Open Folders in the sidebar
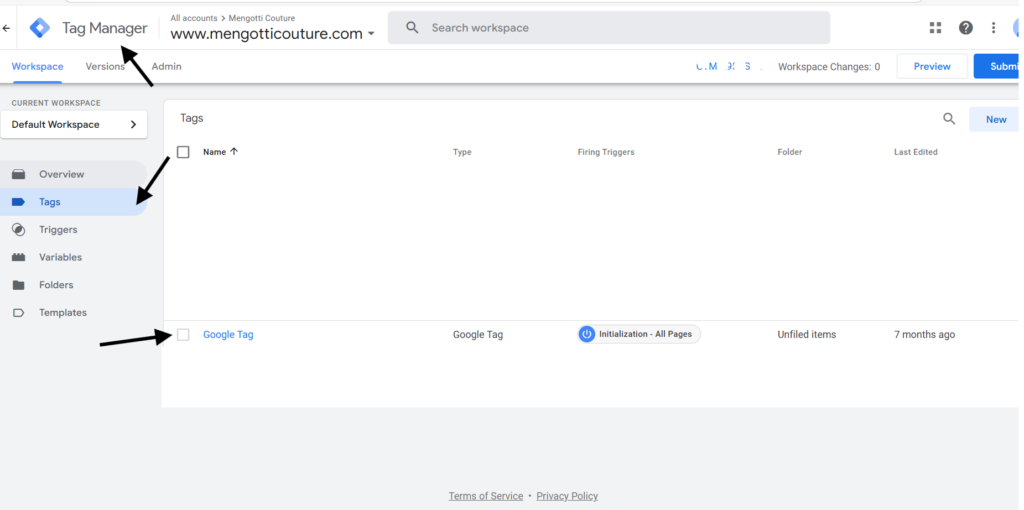 coord(74,285)
